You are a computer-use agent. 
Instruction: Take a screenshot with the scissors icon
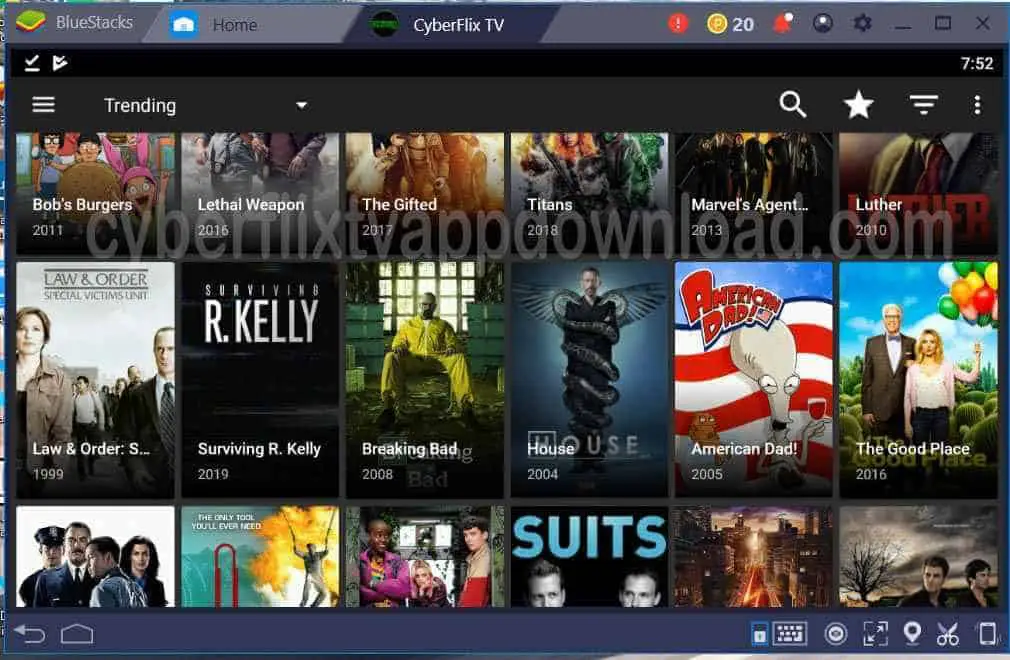(948, 634)
